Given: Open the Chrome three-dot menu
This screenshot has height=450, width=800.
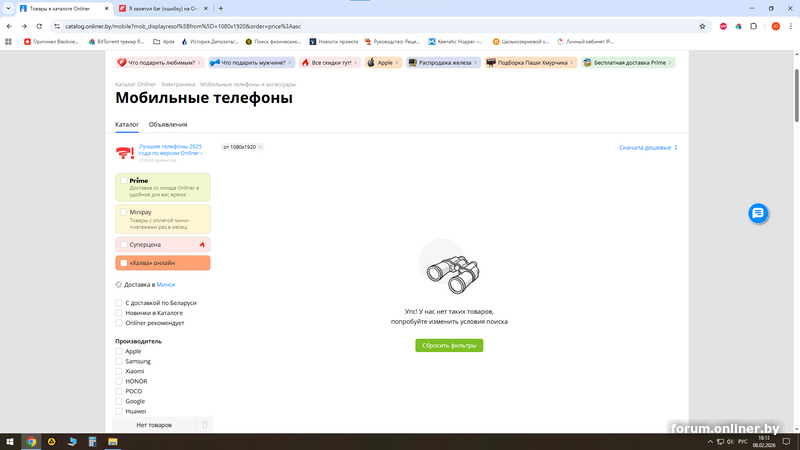Looking at the screenshot, I should (790, 26).
